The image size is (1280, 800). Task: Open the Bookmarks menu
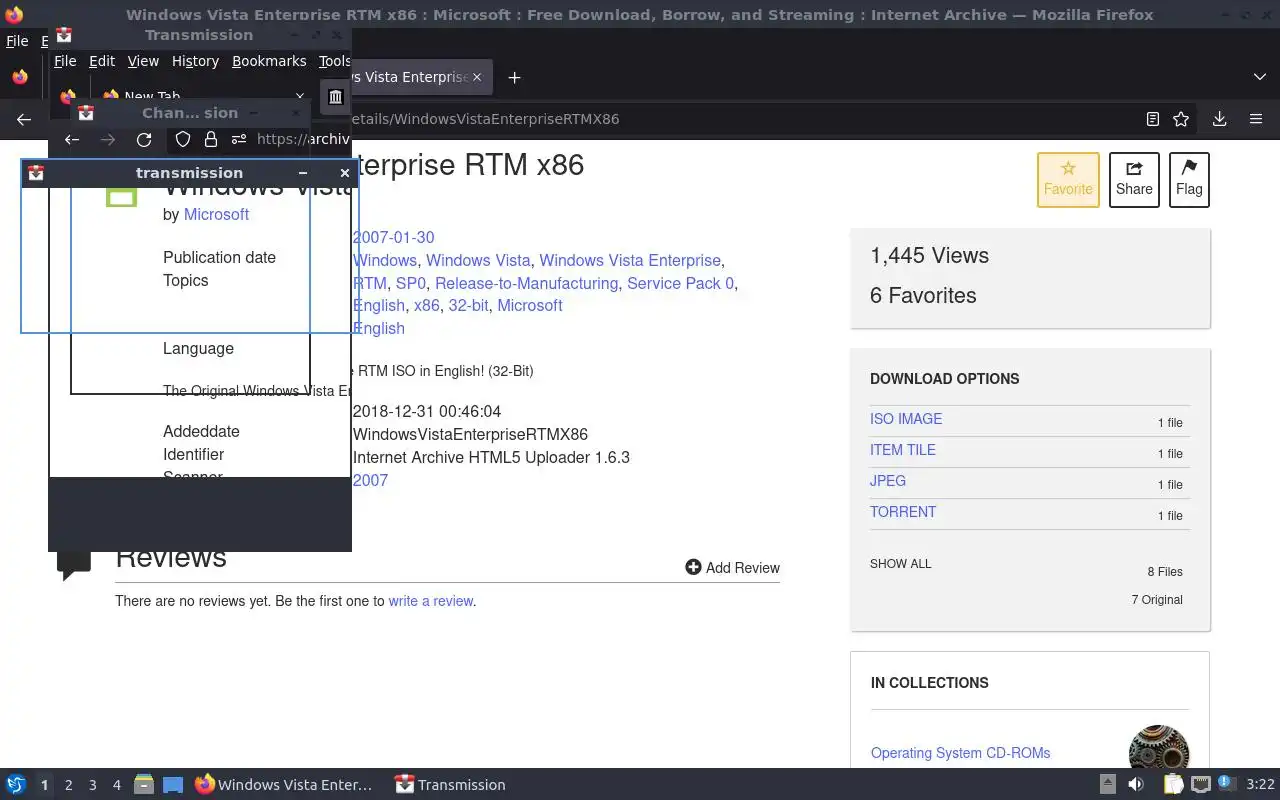[269, 61]
